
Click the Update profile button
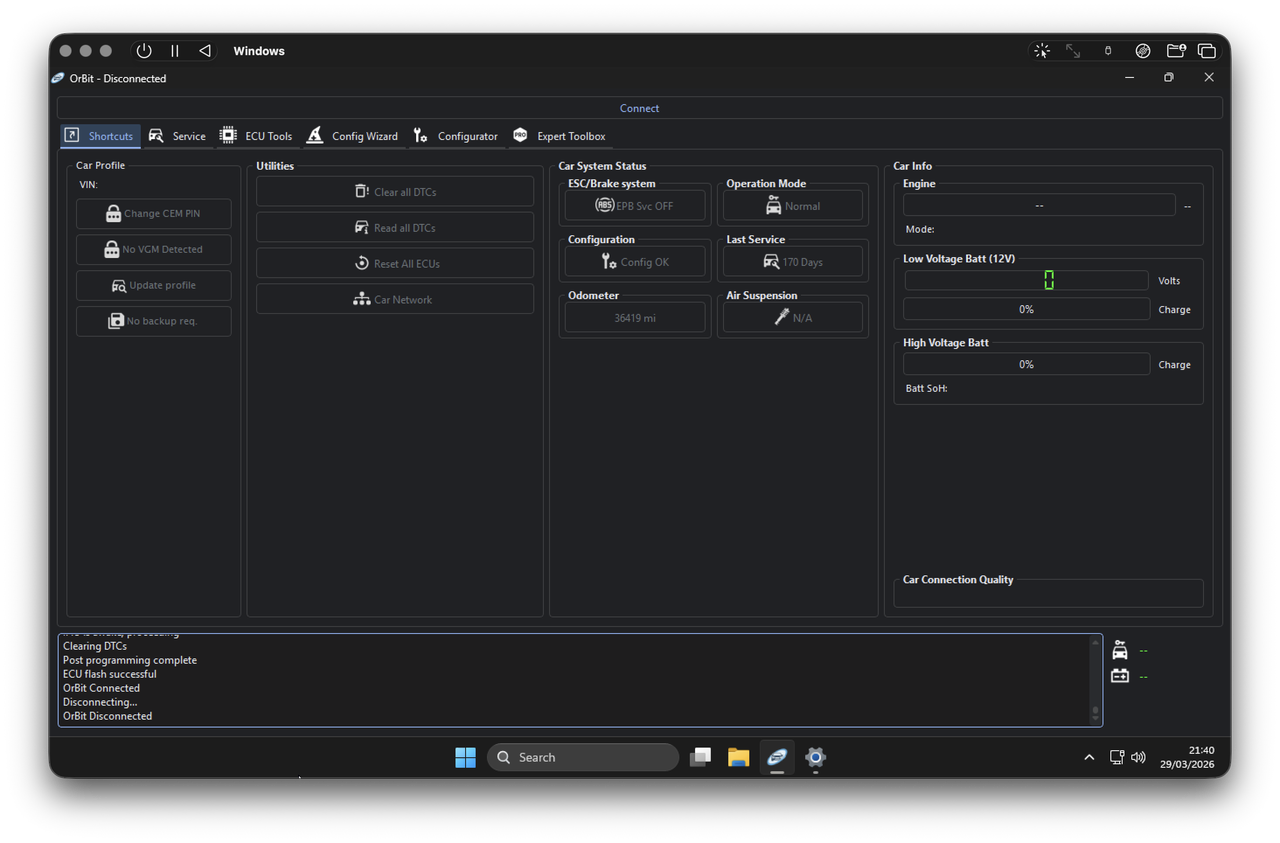click(154, 286)
